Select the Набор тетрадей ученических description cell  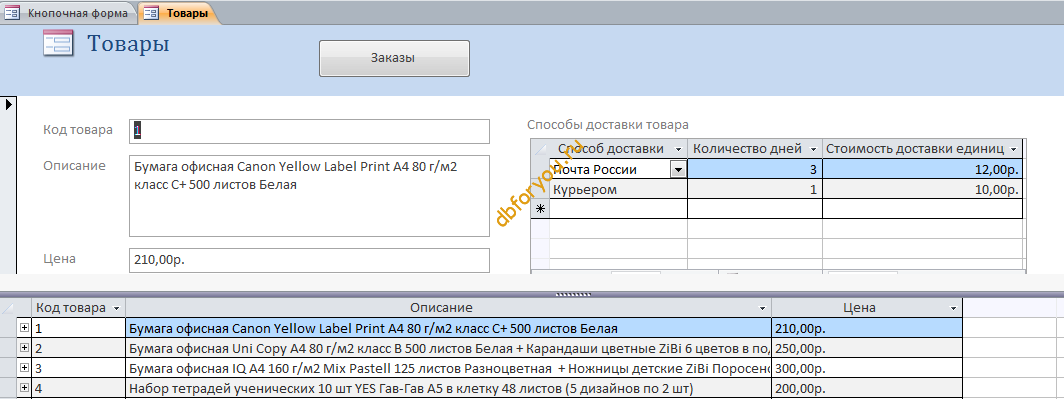point(449,389)
